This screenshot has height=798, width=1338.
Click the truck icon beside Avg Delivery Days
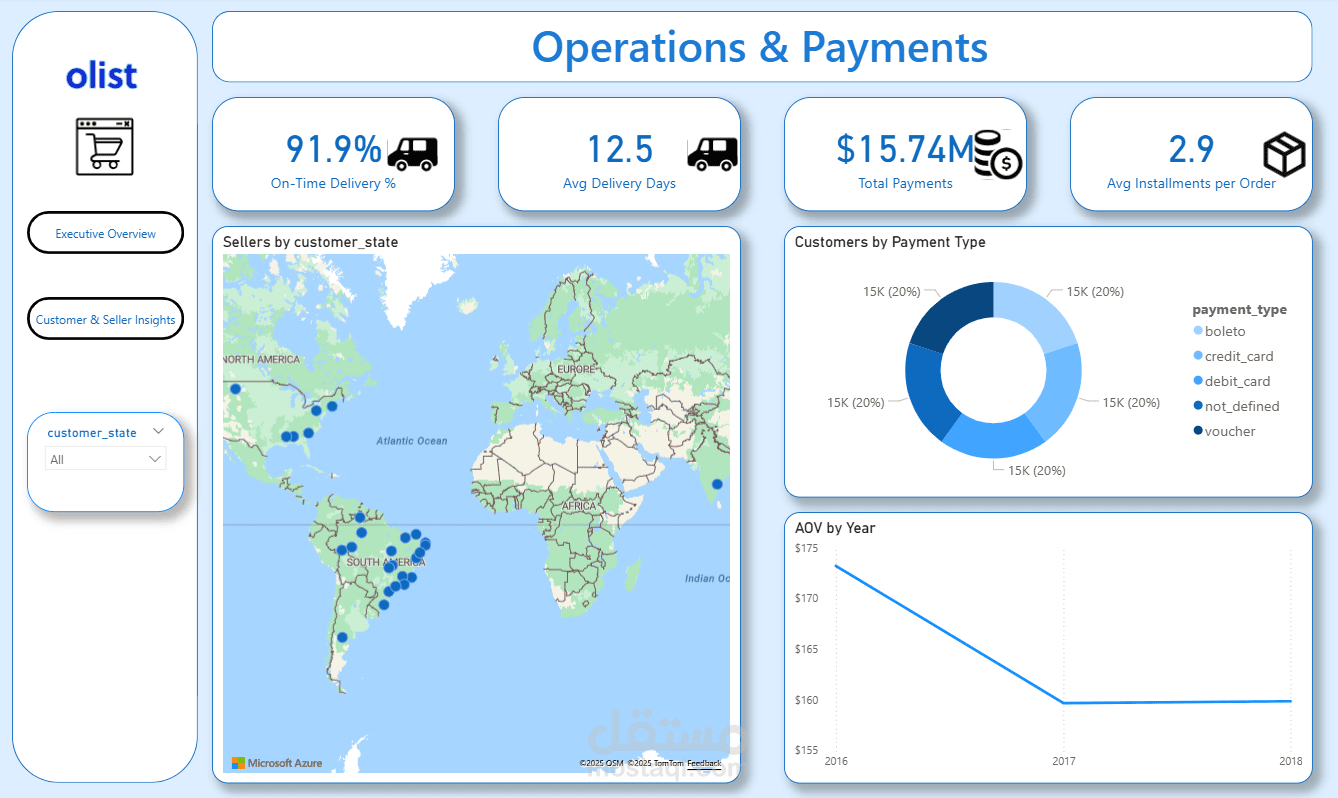(x=711, y=153)
